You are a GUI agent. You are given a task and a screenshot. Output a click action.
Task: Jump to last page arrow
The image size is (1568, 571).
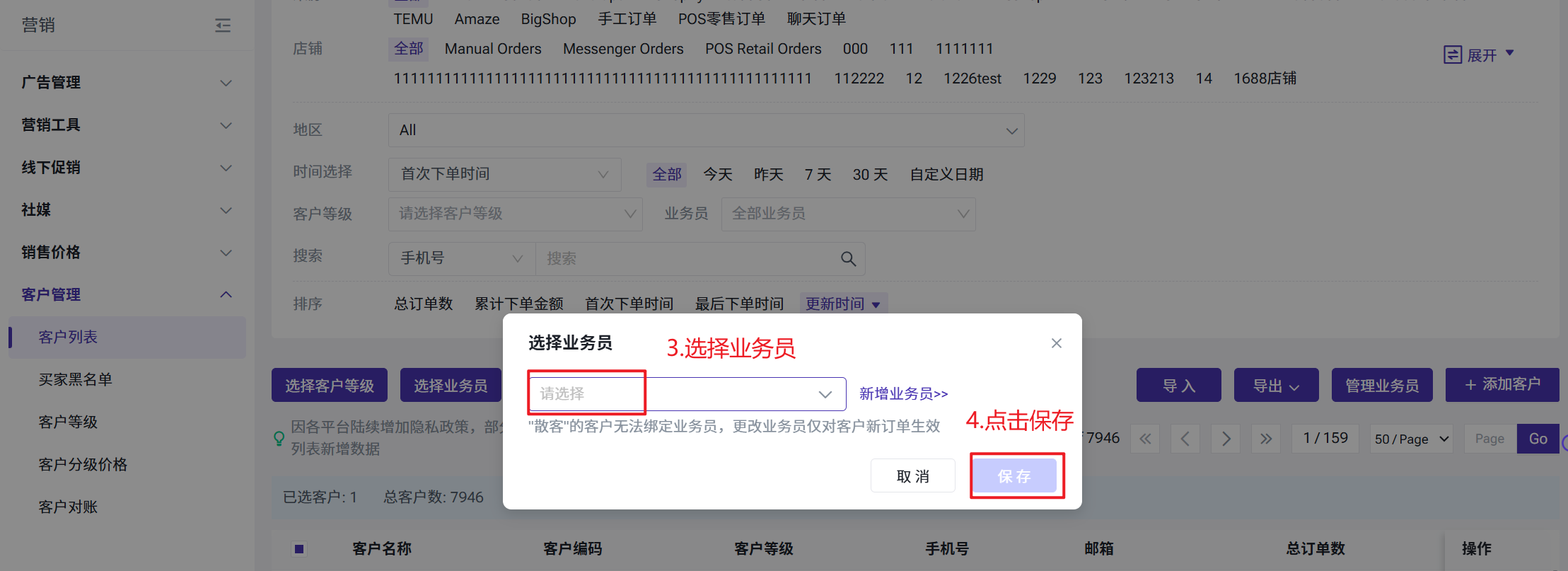click(1266, 439)
